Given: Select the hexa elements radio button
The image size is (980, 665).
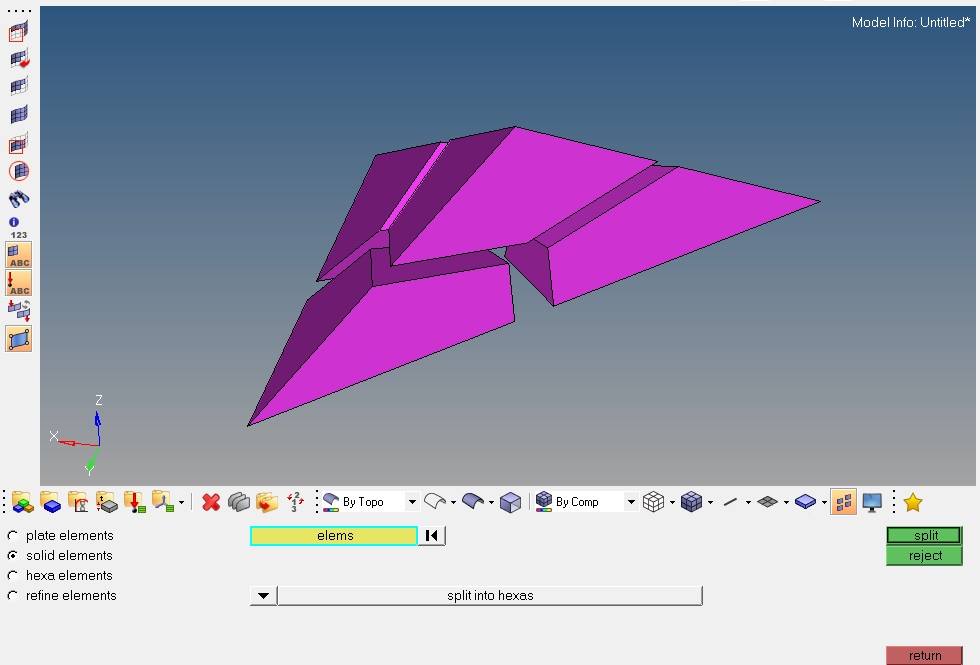Looking at the screenshot, I should click(x=12, y=576).
